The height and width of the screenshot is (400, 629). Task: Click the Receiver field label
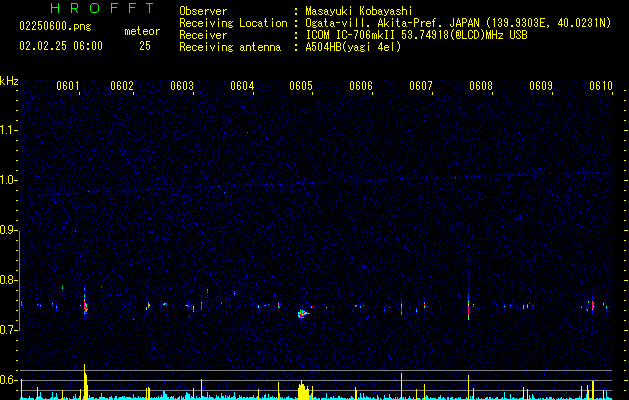(x=203, y=35)
